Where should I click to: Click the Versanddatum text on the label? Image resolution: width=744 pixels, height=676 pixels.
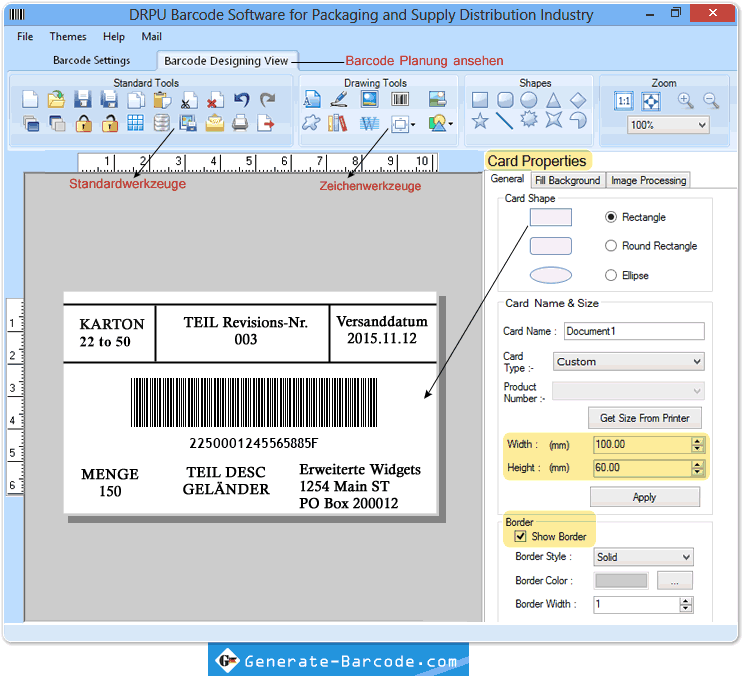tap(382, 321)
